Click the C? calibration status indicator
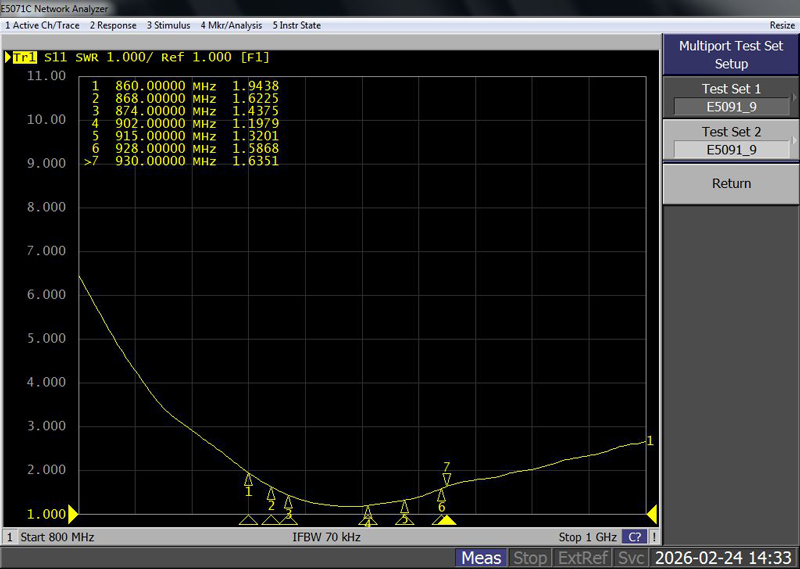Viewport: 800px width, 569px height. click(x=635, y=537)
